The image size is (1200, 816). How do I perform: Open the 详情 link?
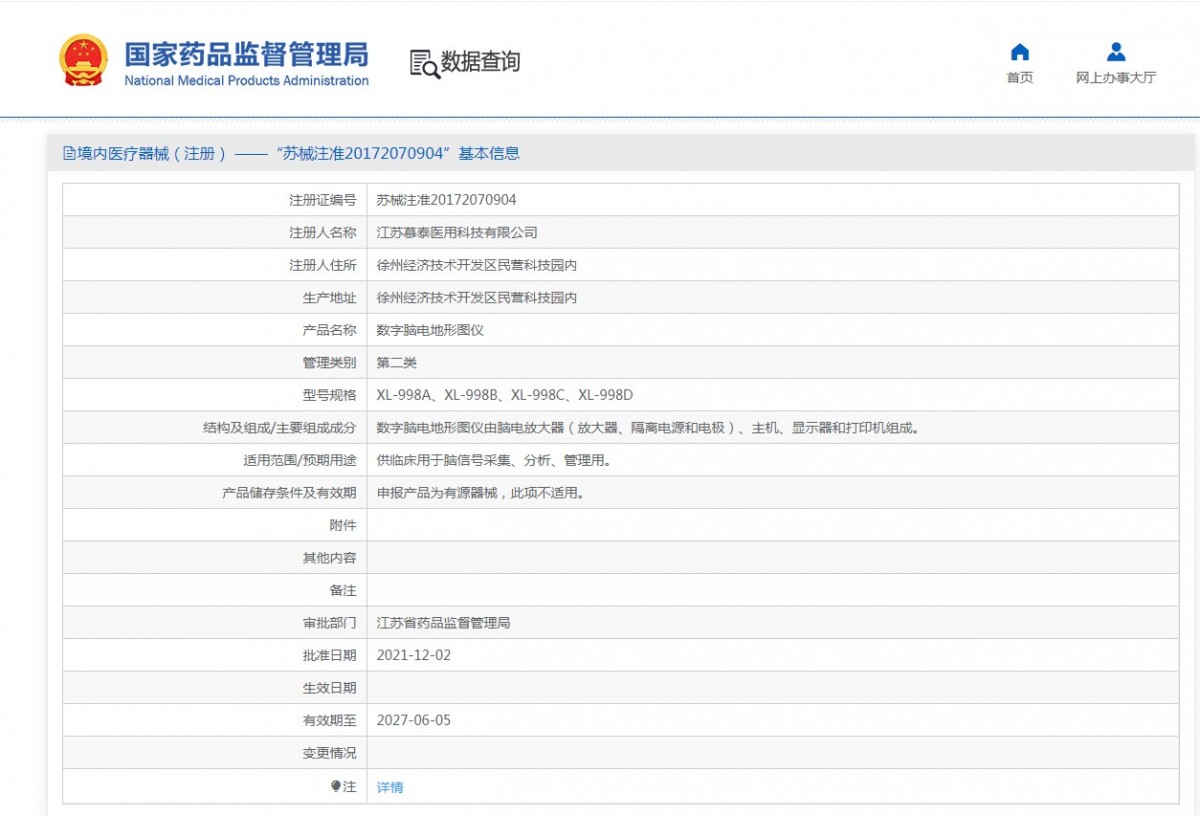[x=390, y=787]
